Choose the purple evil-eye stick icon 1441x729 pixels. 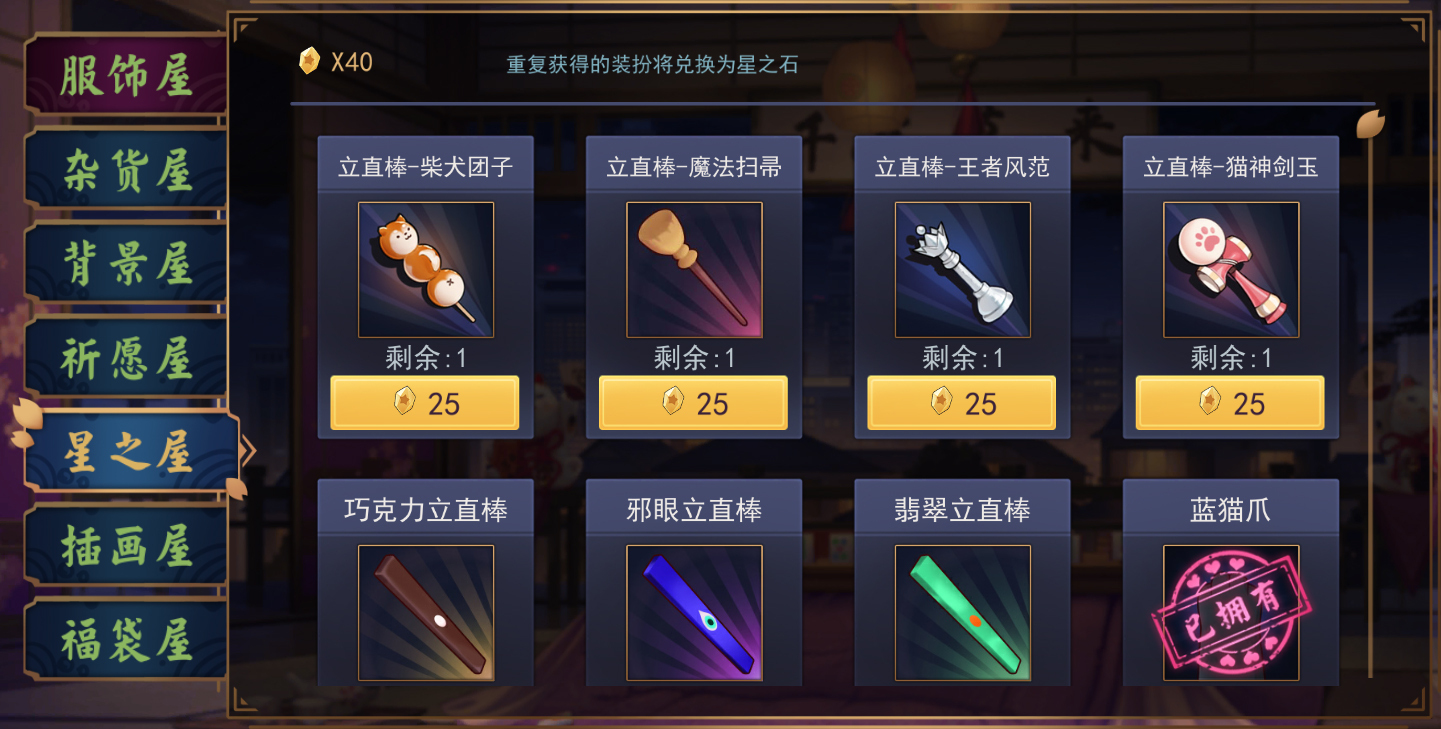click(694, 613)
